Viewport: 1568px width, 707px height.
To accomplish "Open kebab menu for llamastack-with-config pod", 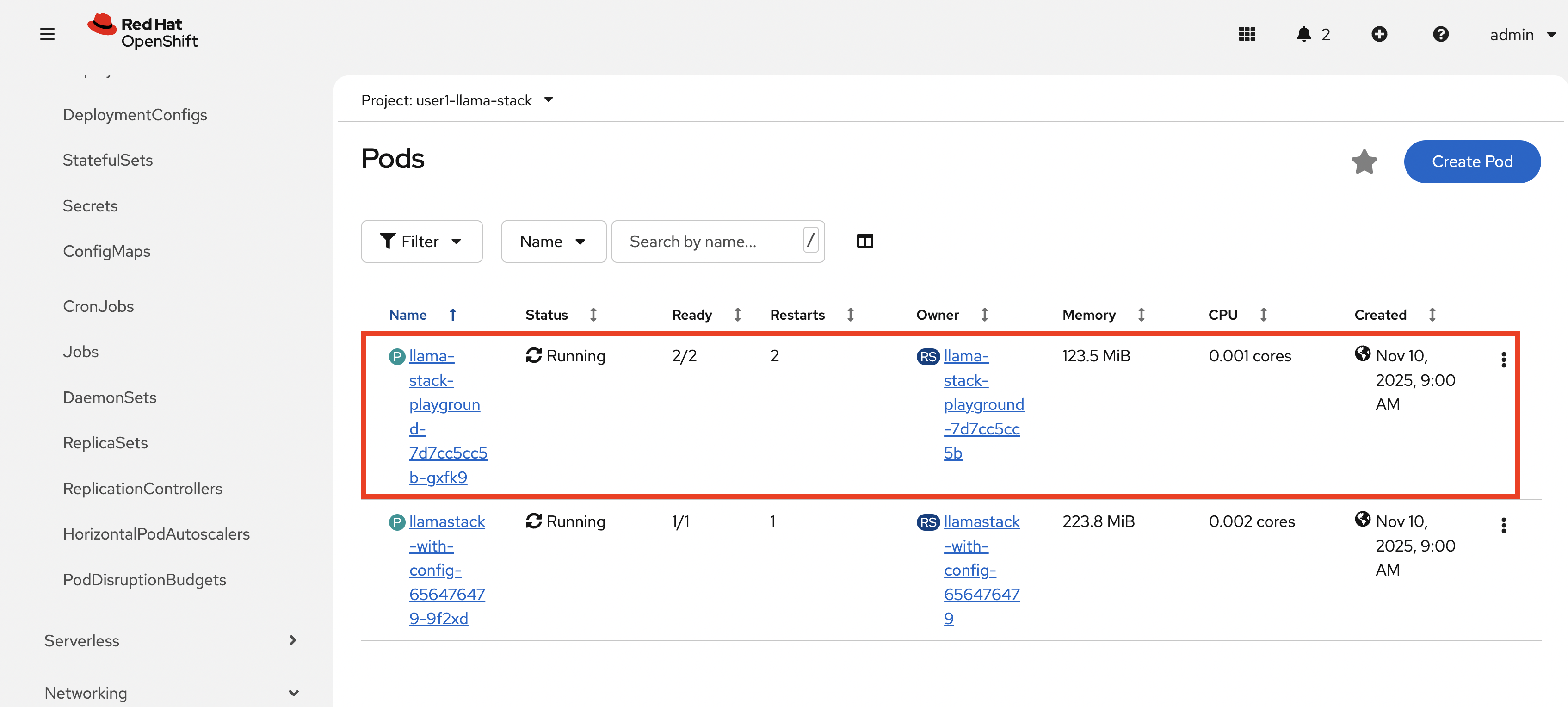I will pos(1503,526).
